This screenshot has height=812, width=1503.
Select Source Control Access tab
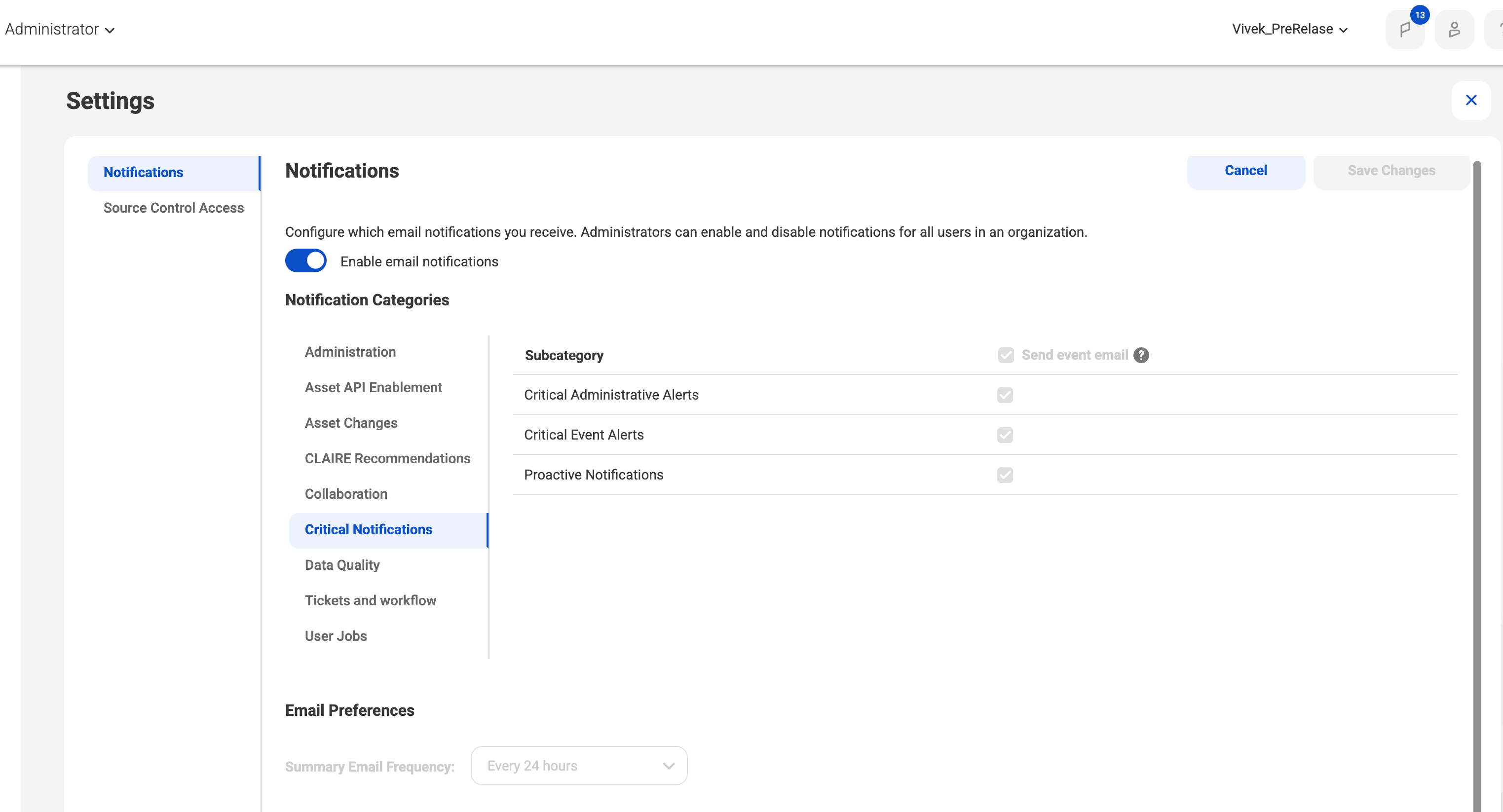point(174,208)
